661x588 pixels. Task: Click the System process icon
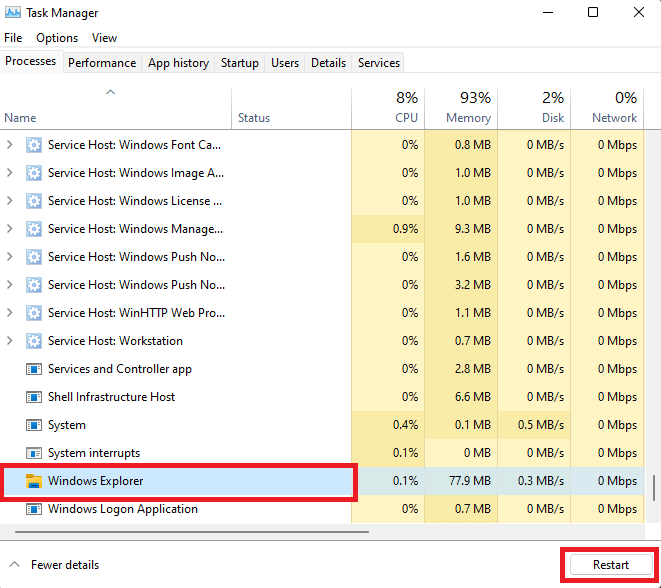pyautogui.click(x=33, y=425)
